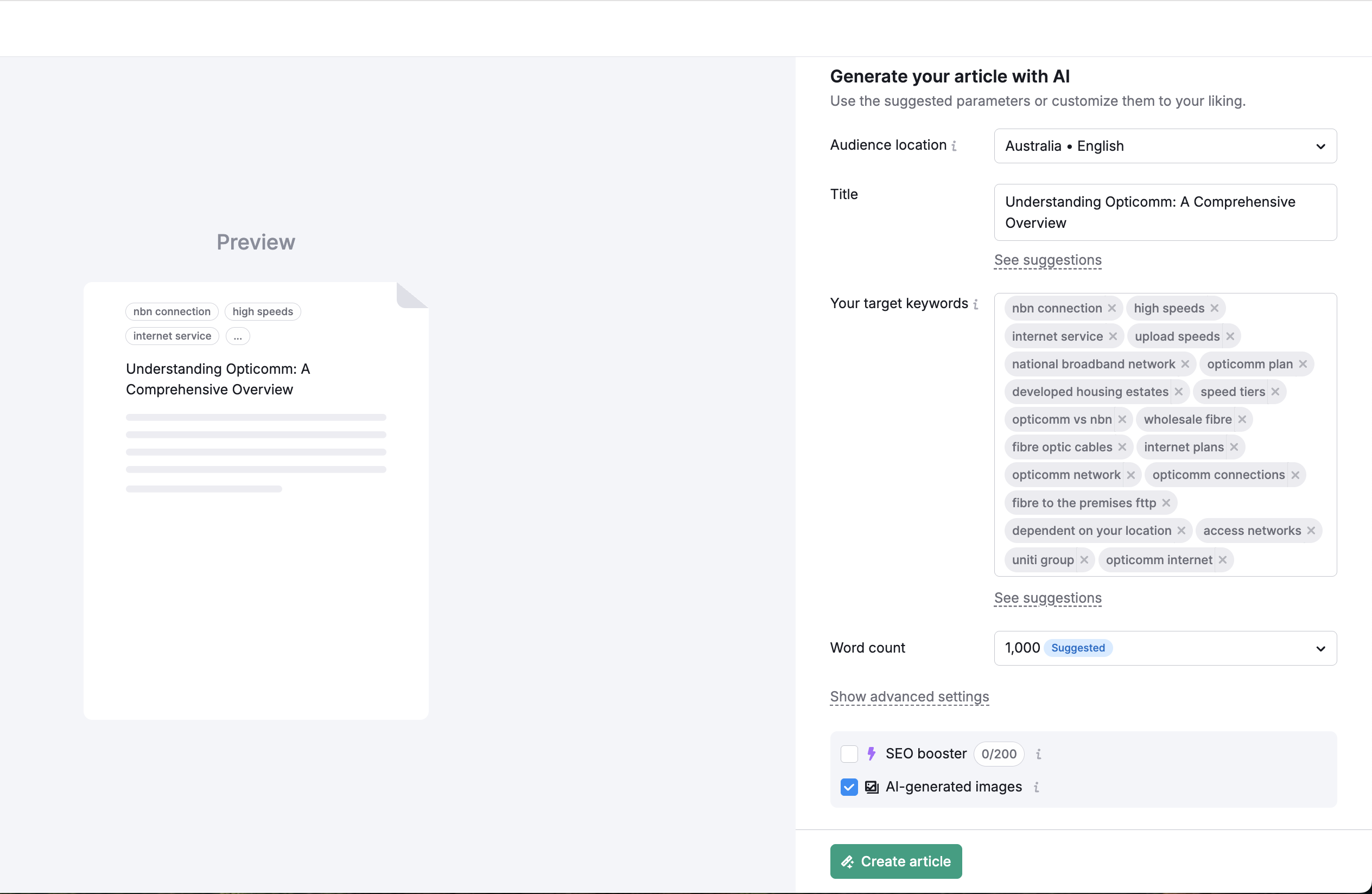Remove the 'nbn connection' keyword tag
The width and height of the screenshot is (1372, 894).
pos(1112,308)
